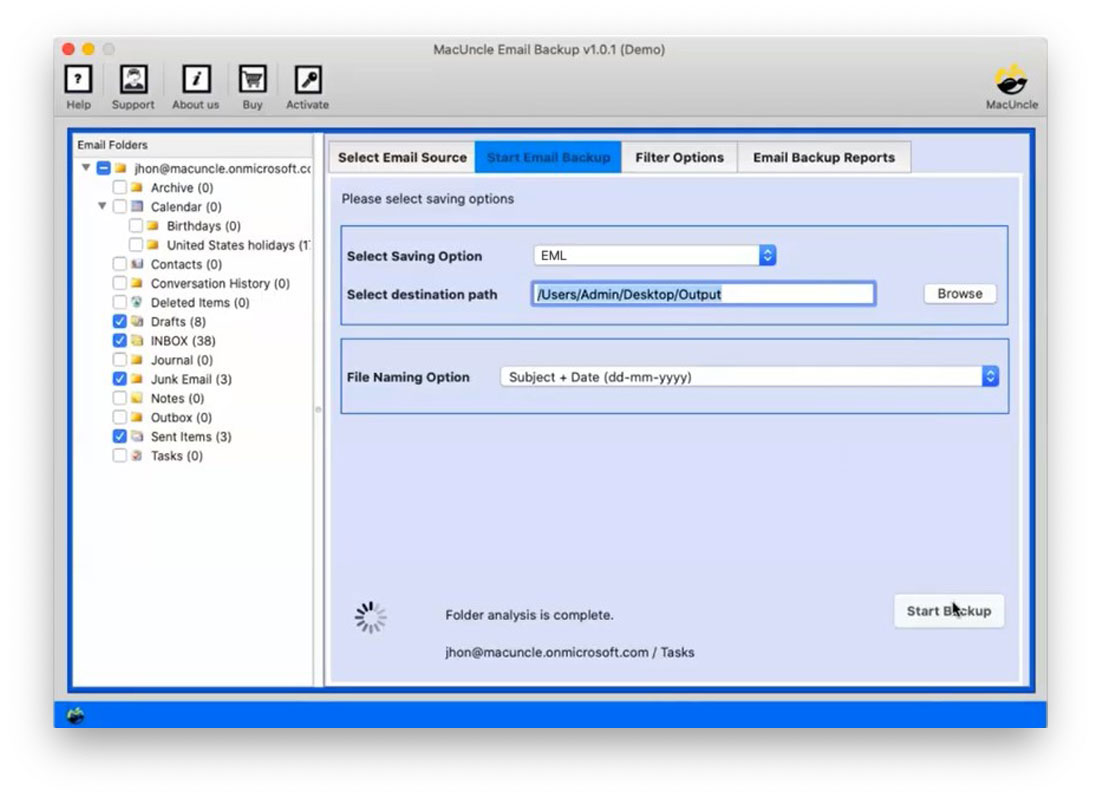Open the Email Backup Reports tab
The height and width of the screenshot is (799, 1096).
point(824,157)
